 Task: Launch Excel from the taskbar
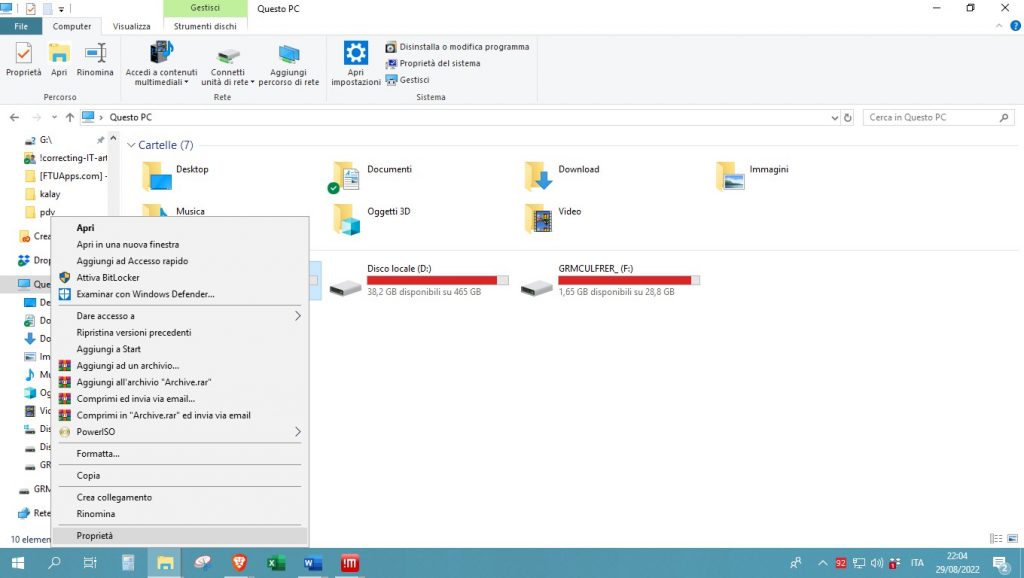[277, 563]
